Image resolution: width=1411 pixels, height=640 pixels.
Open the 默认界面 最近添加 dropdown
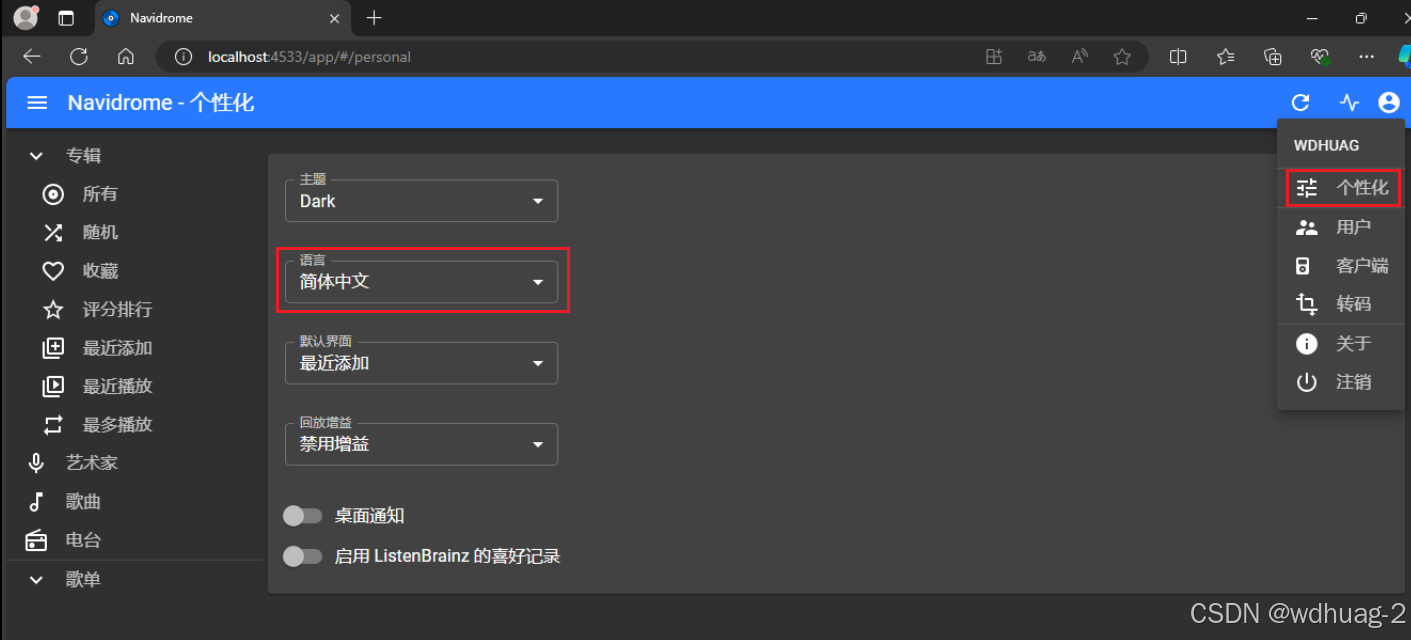pos(421,363)
